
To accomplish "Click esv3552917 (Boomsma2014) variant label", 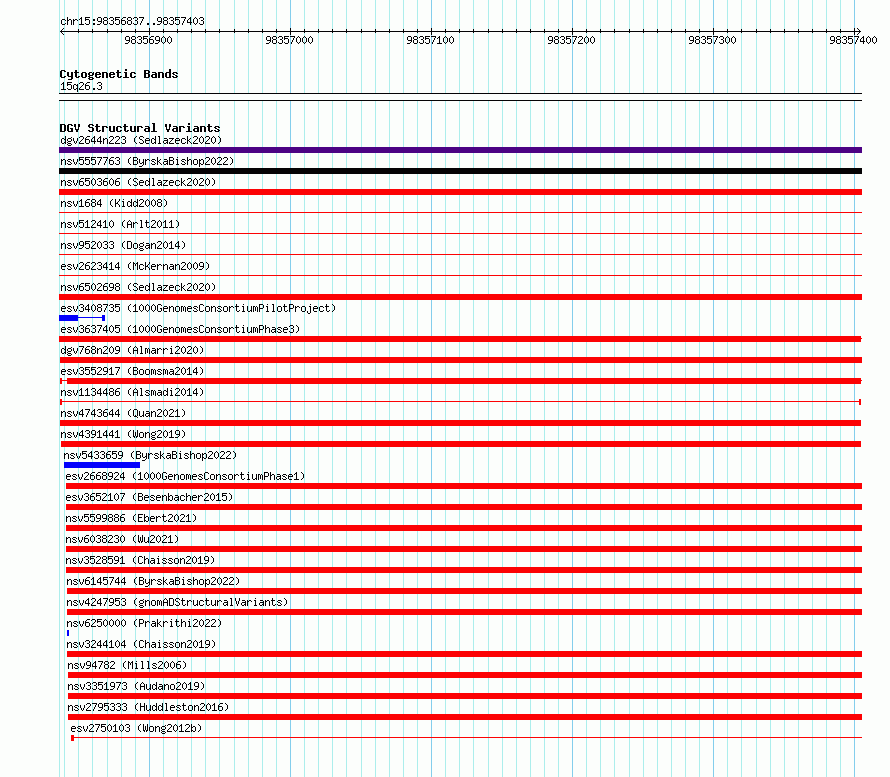I will 132,371.
